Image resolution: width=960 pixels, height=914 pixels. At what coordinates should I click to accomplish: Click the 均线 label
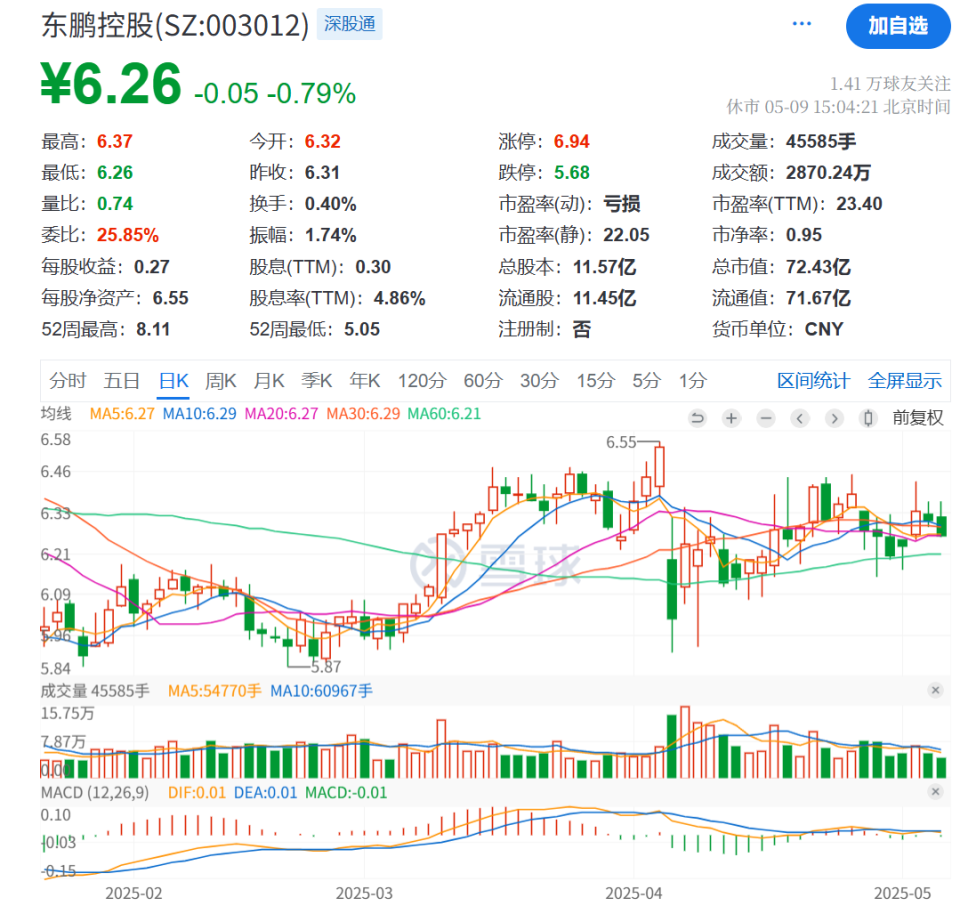(56, 414)
